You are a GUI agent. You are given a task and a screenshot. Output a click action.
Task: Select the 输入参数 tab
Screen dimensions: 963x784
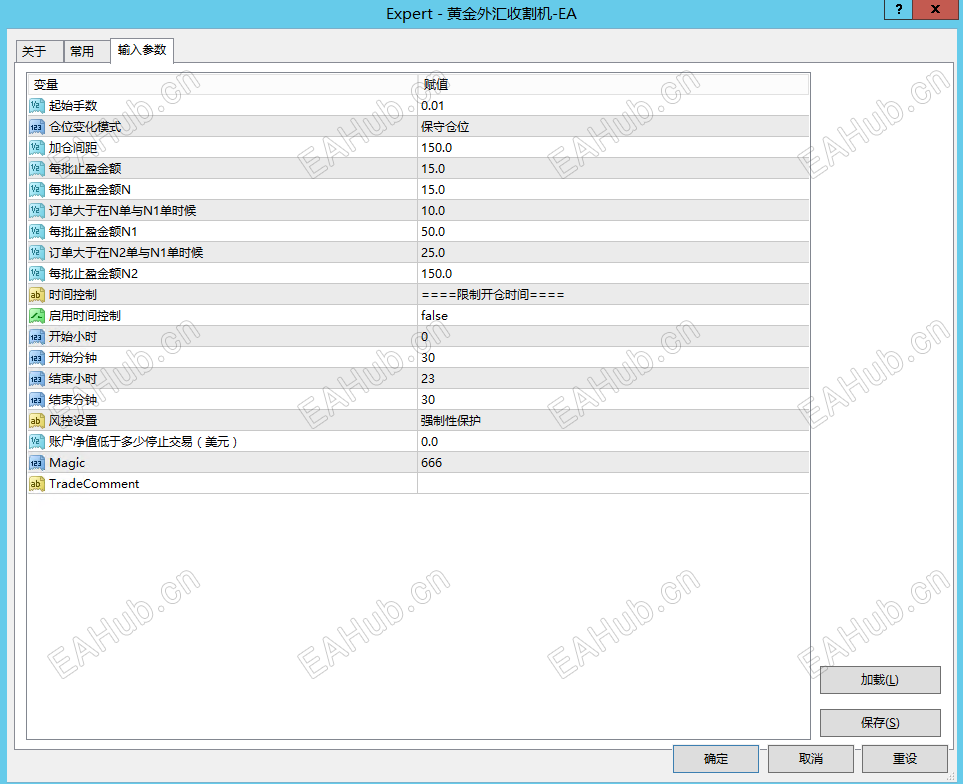[142, 50]
